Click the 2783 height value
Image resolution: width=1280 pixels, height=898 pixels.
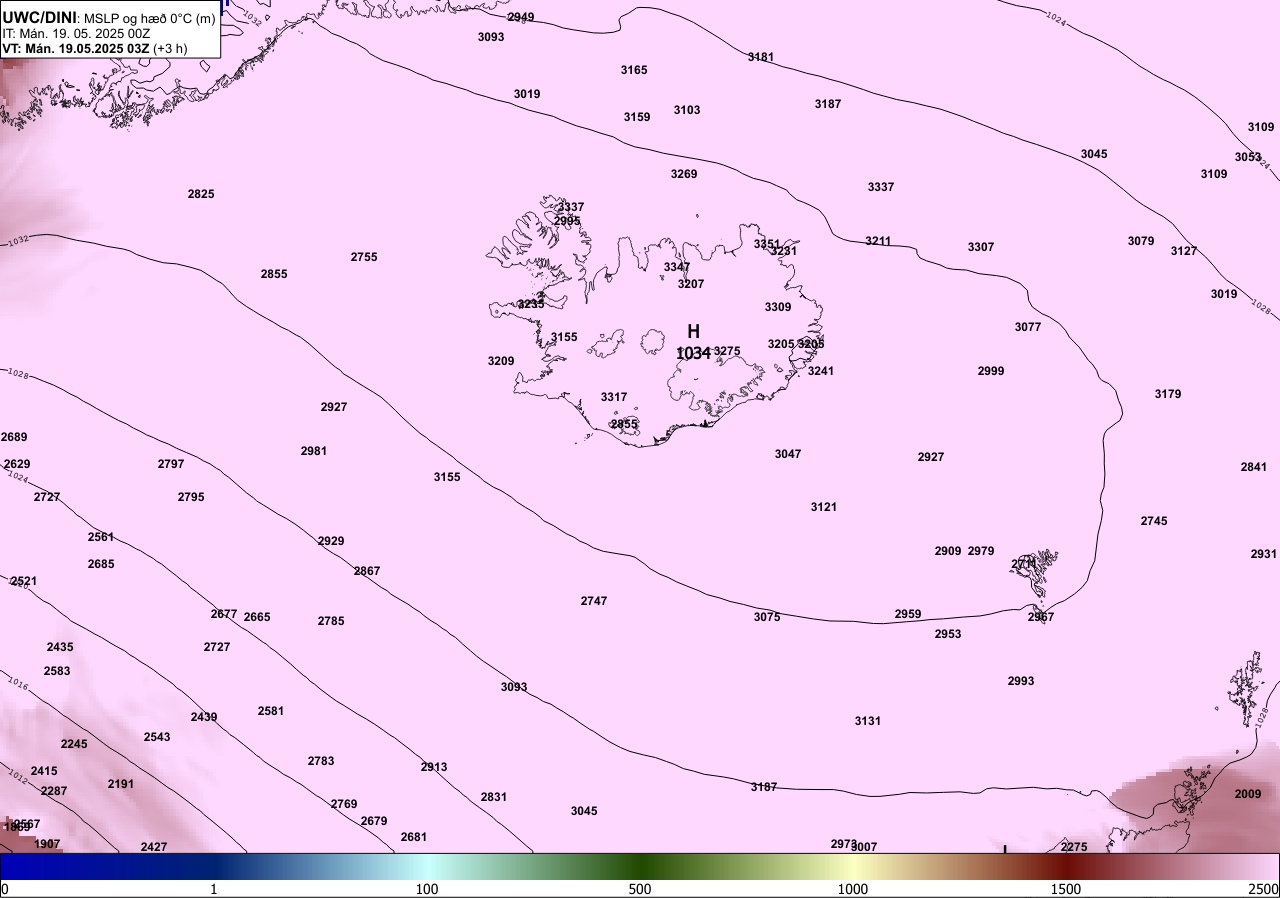pyautogui.click(x=321, y=761)
